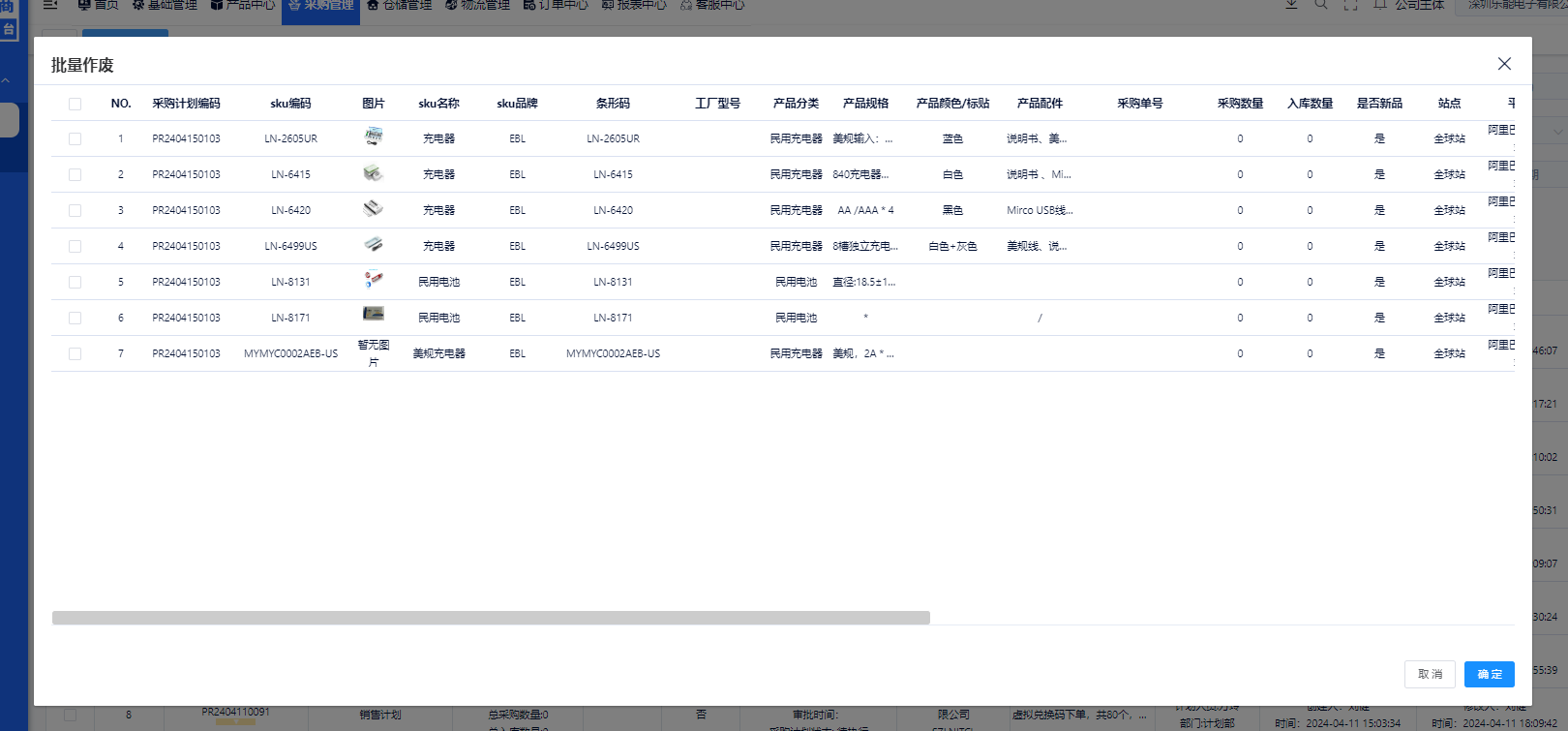Check the row 1 checkbox for LN-2605UR

pyautogui.click(x=75, y=139)
